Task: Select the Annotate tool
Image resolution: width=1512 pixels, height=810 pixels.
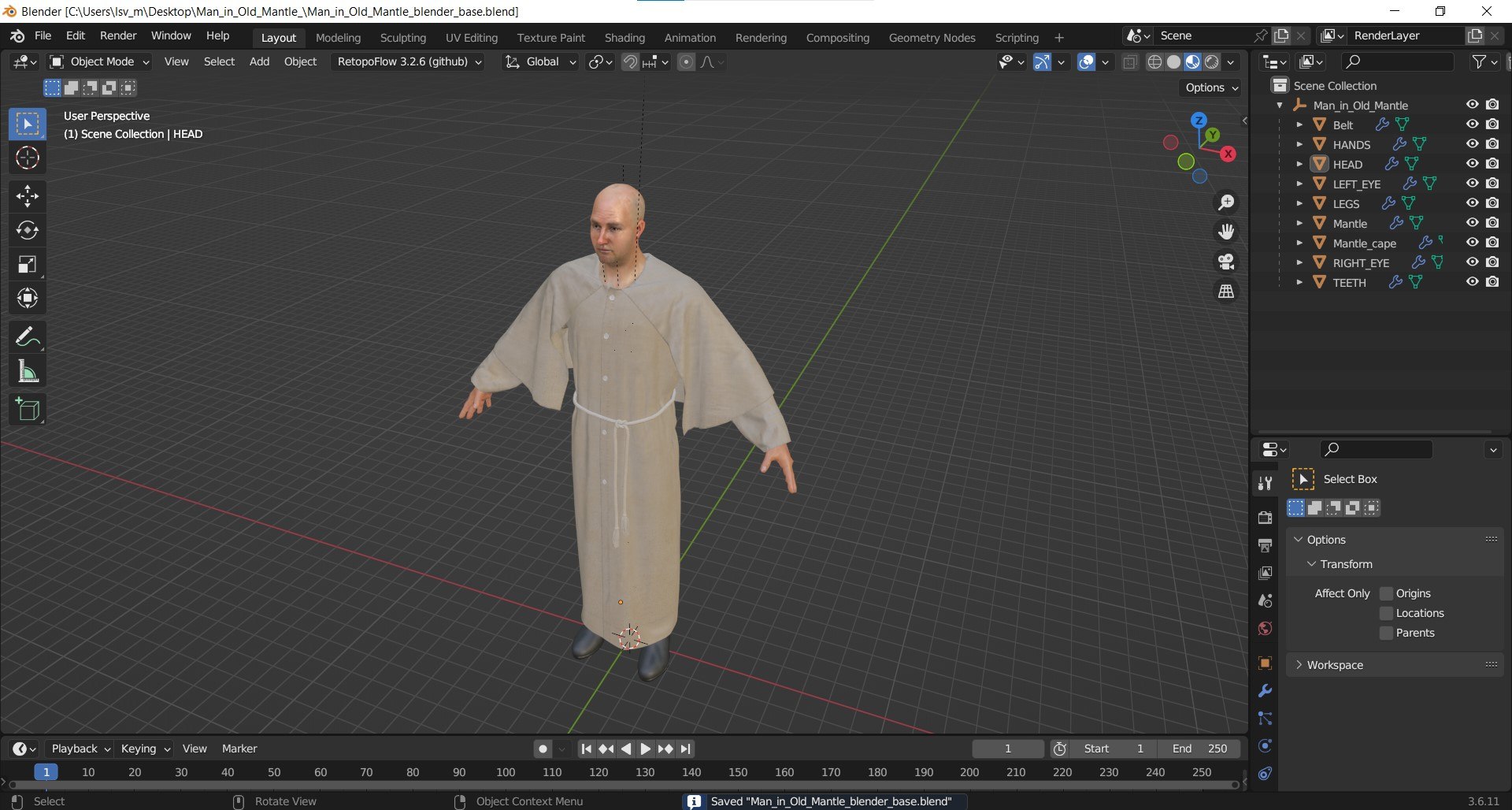Action: (28, 337)
